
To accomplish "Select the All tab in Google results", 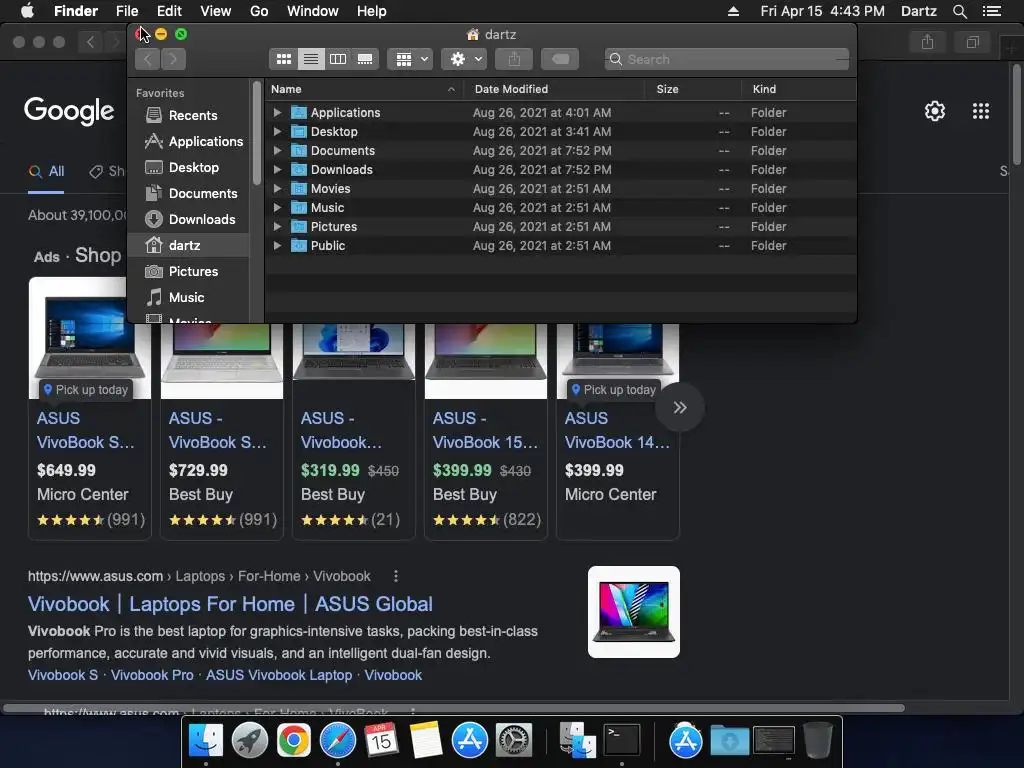I will click(46, 172).
